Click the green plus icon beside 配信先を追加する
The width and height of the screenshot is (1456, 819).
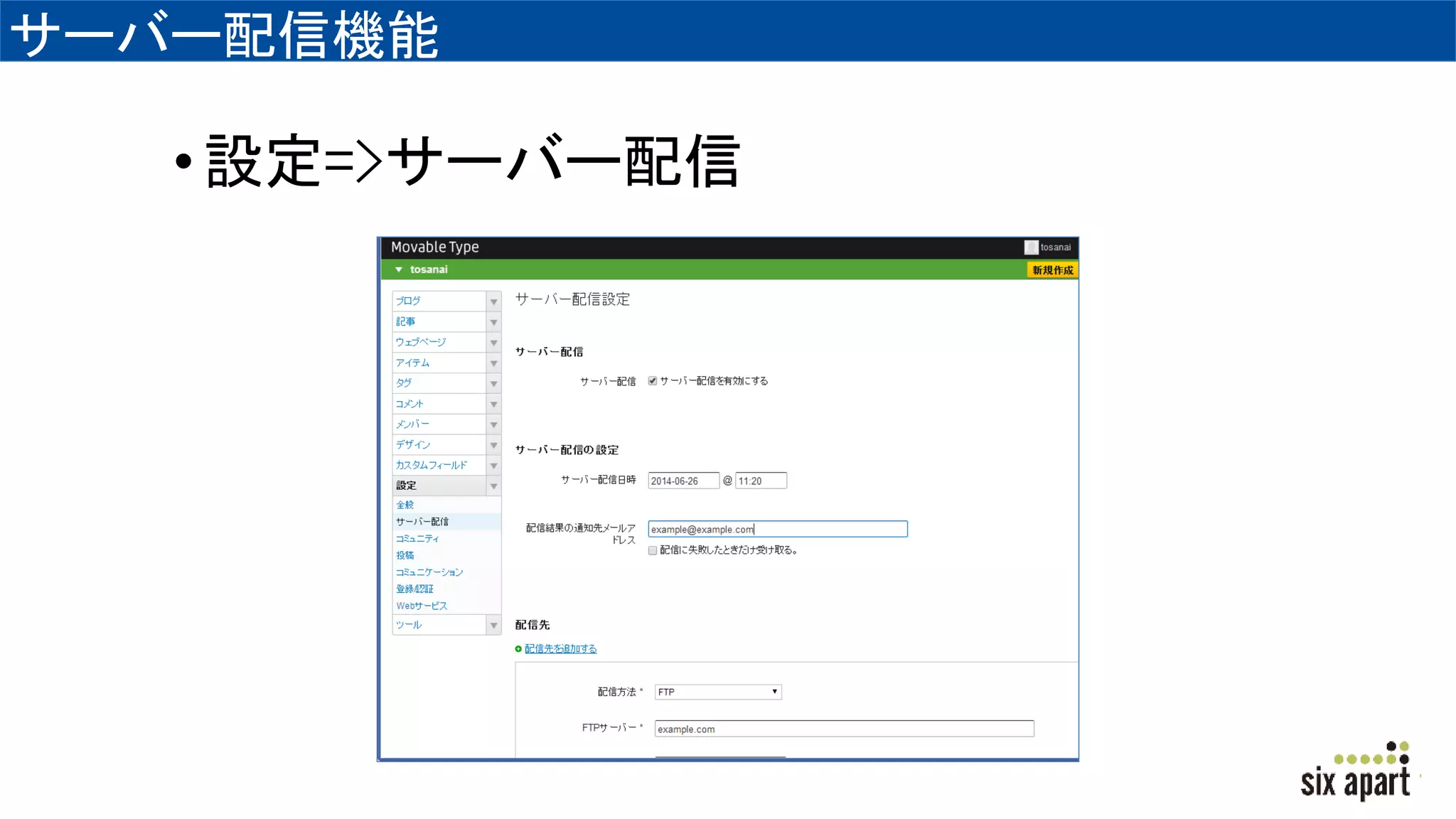[x=518, y=648]
